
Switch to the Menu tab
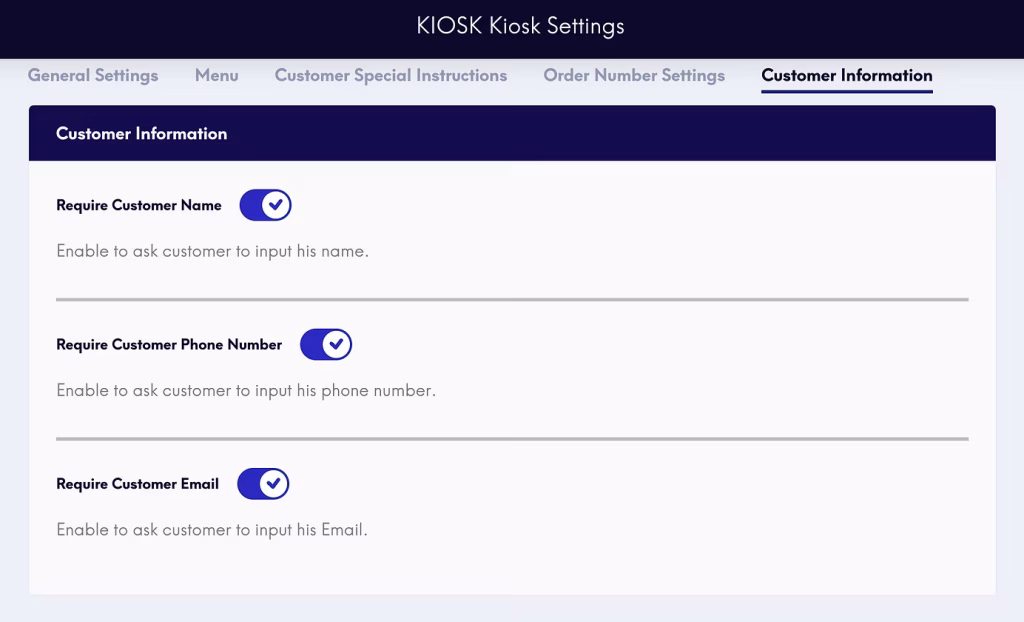click(x=216, y=76)
